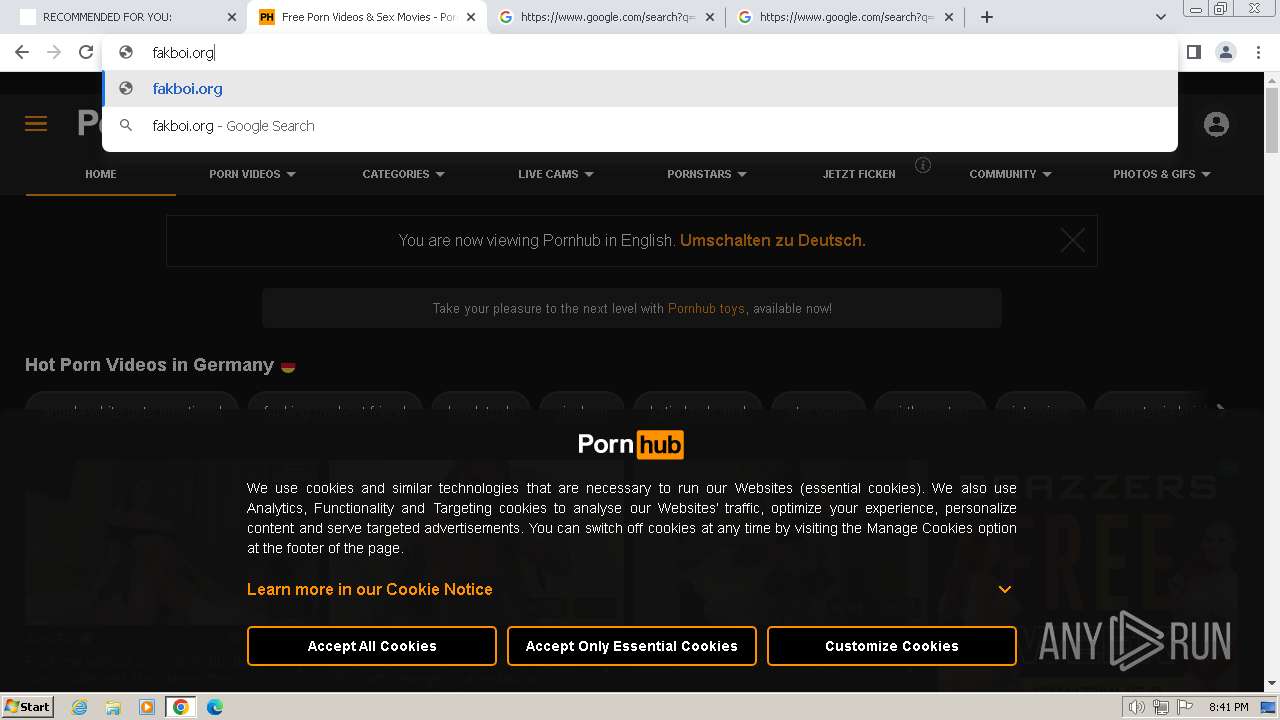Expand the LIVE CAMS dropdown
1280x720 pixels.
(x=555, y=174)
